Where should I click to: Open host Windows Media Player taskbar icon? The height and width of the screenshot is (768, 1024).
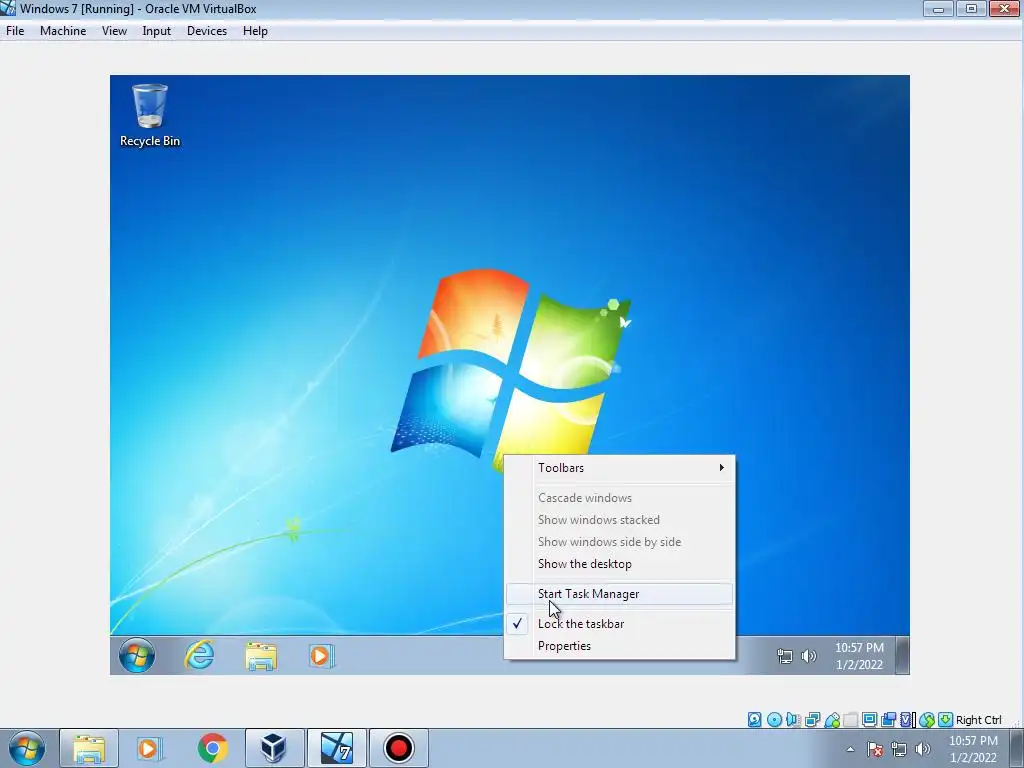(150, 748)
